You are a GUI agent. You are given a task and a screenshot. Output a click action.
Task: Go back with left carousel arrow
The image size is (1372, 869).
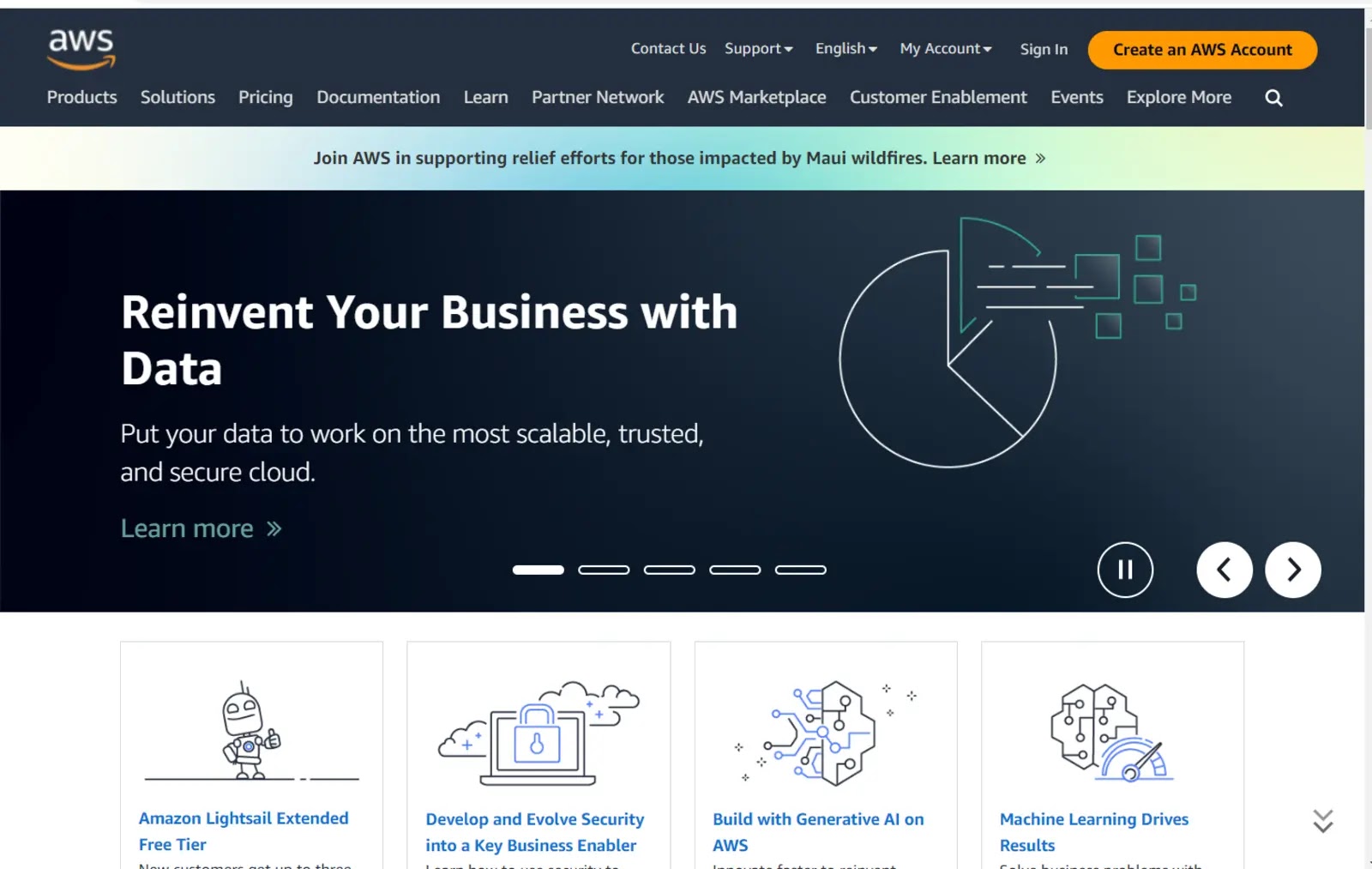pyautogui.click(x=1225, y=570)
